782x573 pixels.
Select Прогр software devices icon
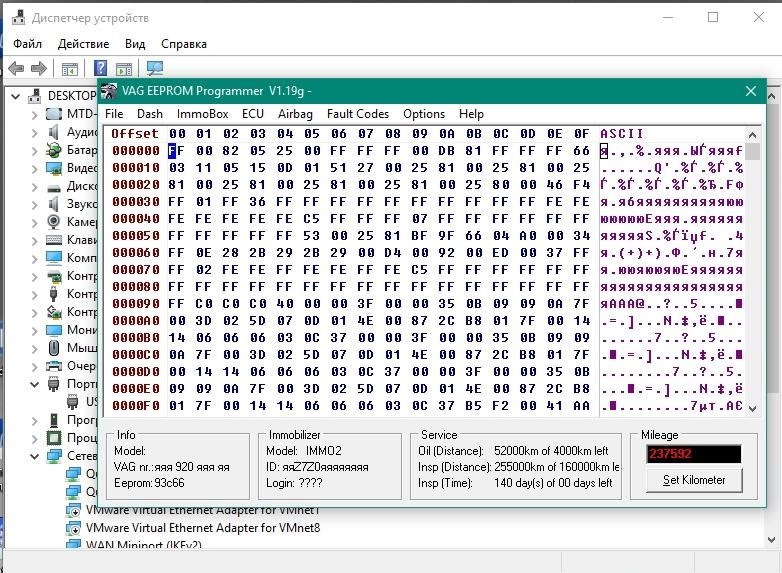tap(54, 420)
